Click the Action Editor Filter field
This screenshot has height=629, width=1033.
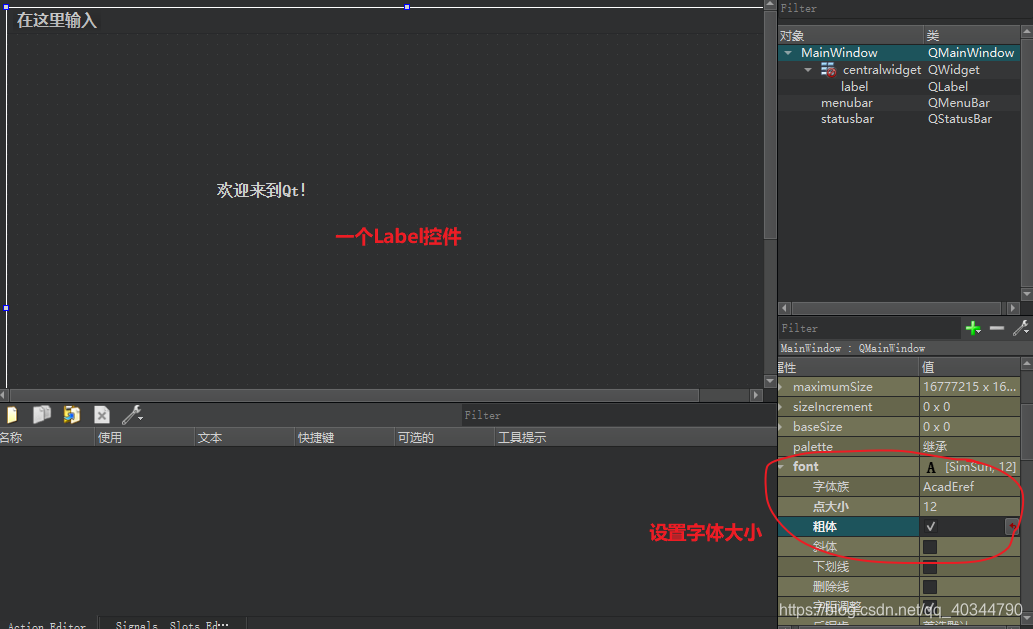(x=619, y=415)
